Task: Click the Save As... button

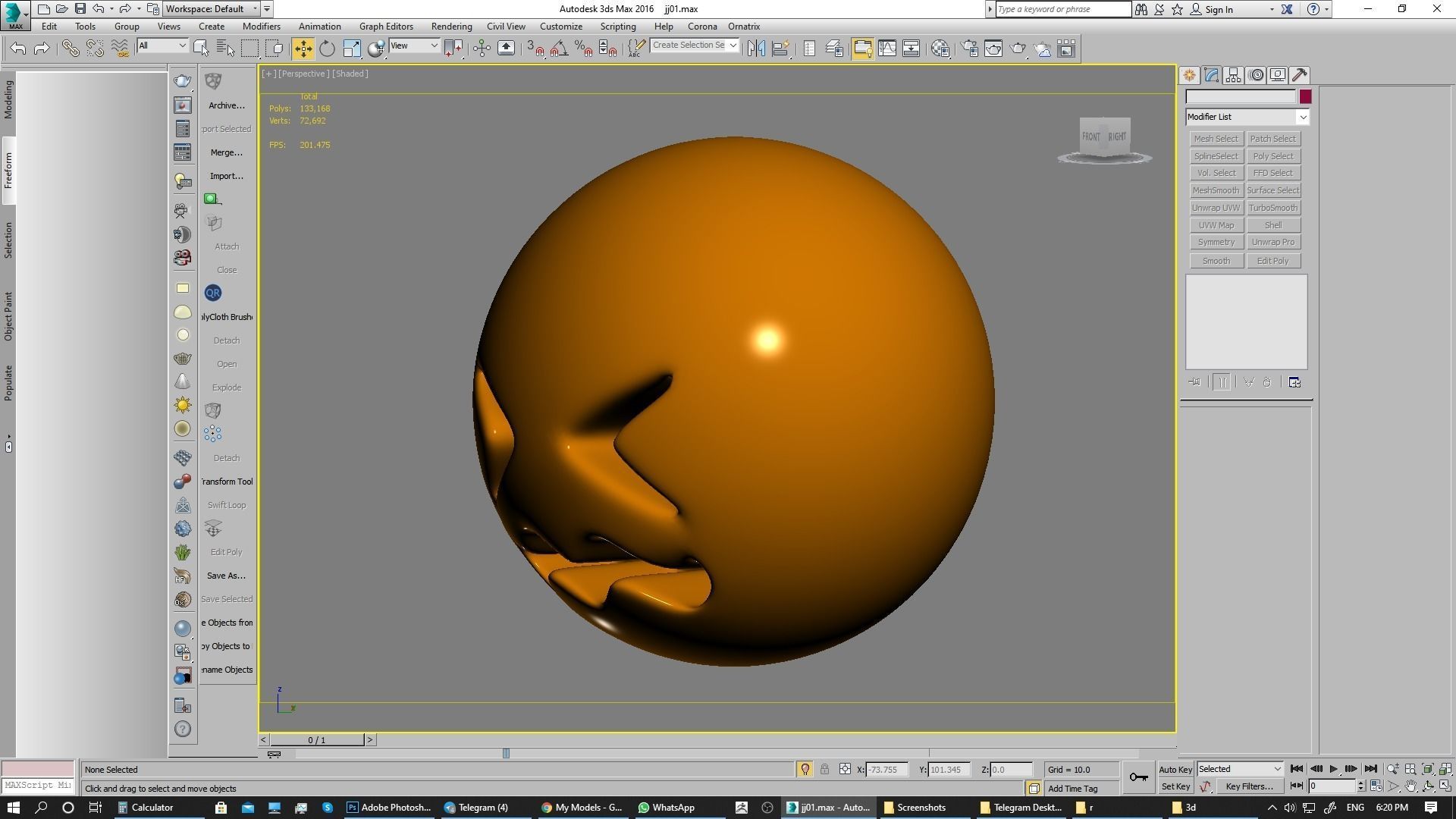Action: pos(226,576)
